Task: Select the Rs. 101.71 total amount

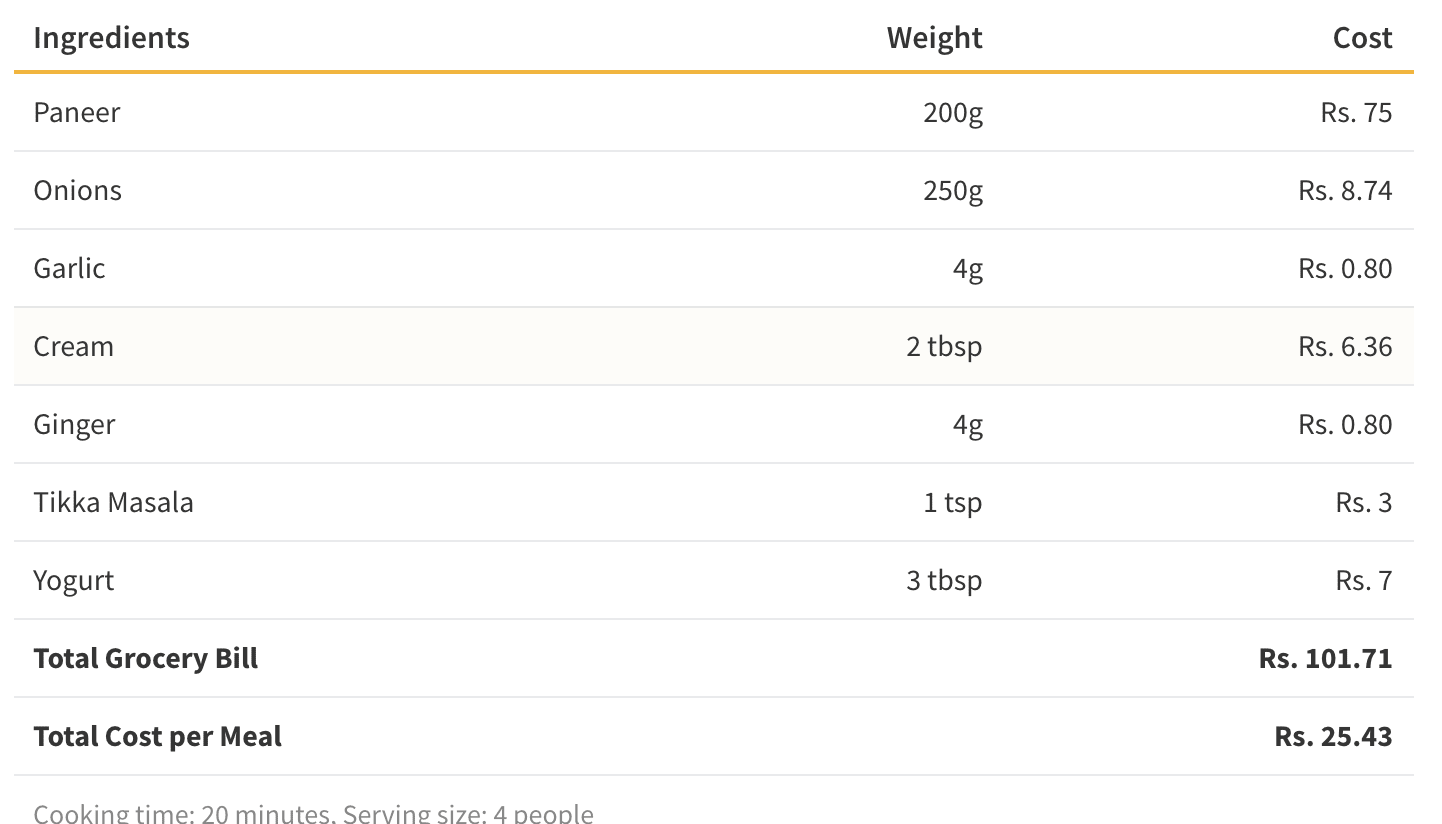Action: click(1325, 658)
